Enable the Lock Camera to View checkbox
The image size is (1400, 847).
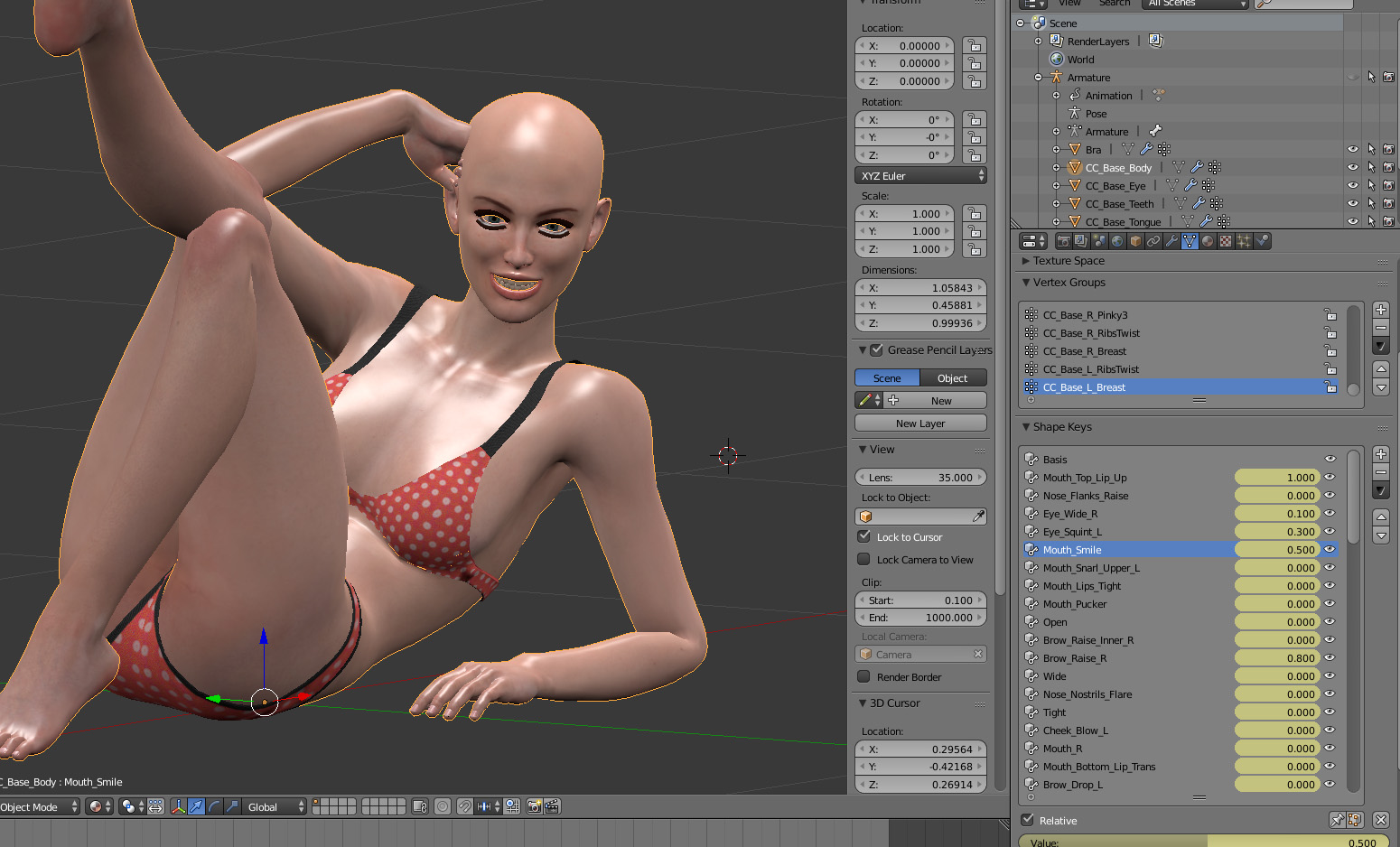point(864,559)
